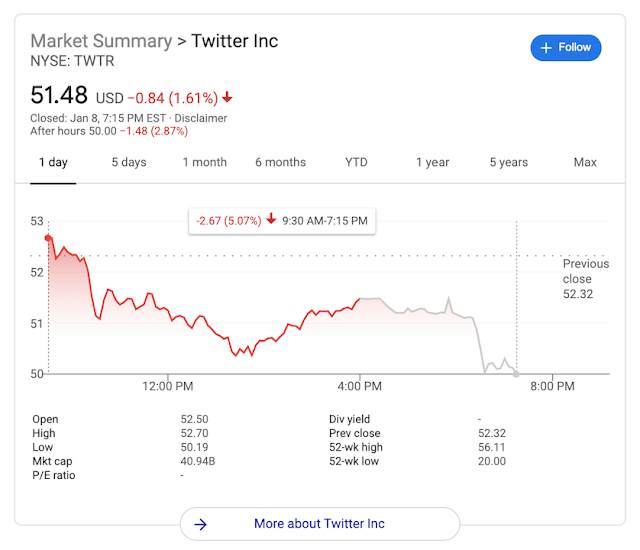Image resolution: width=640 pixels, height=550 pixels.
Task: Click the Twitter Inc company title
Action: tap(234, 41)
